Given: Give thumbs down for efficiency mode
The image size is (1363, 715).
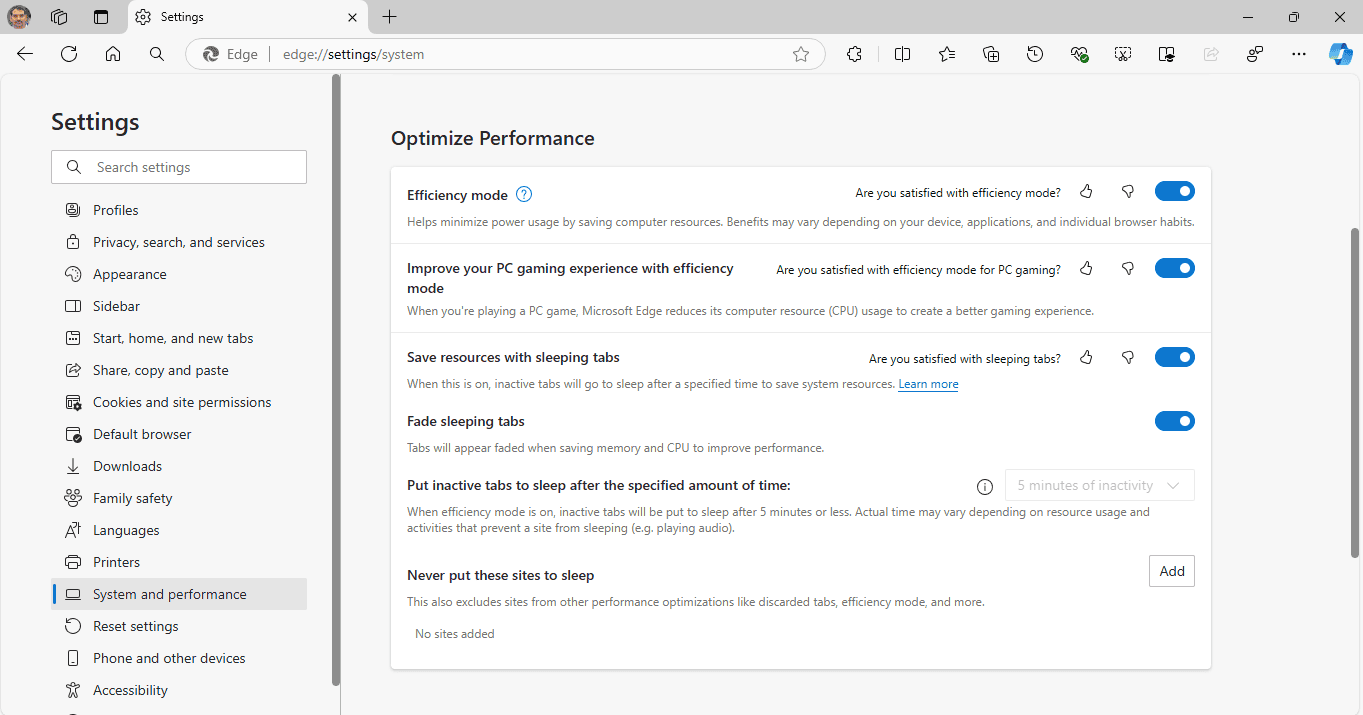Looking at the screenshot, I should [1128, 191].
